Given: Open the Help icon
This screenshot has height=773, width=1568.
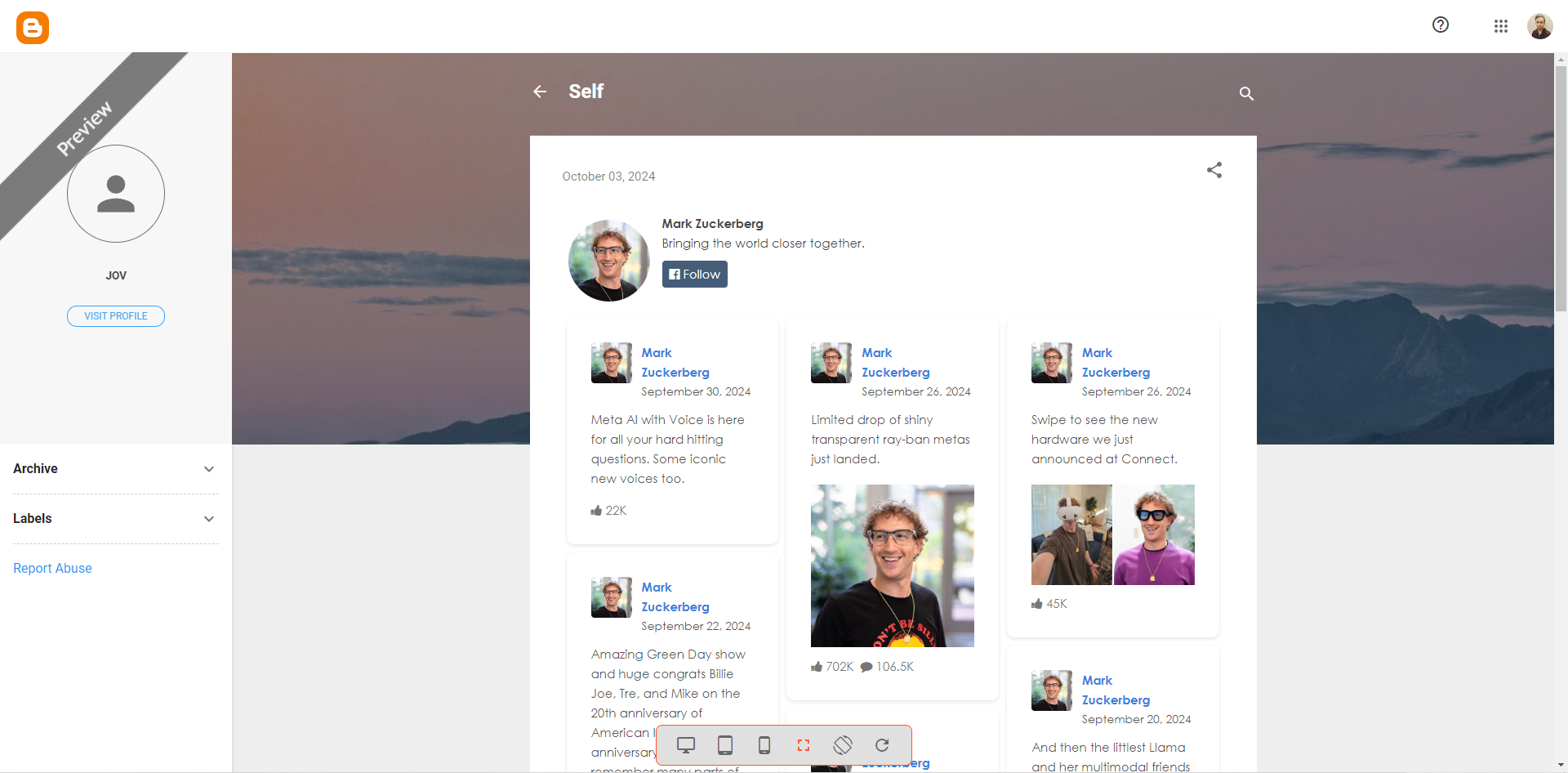Looking at the screenshot, I should click(1441, 25).
